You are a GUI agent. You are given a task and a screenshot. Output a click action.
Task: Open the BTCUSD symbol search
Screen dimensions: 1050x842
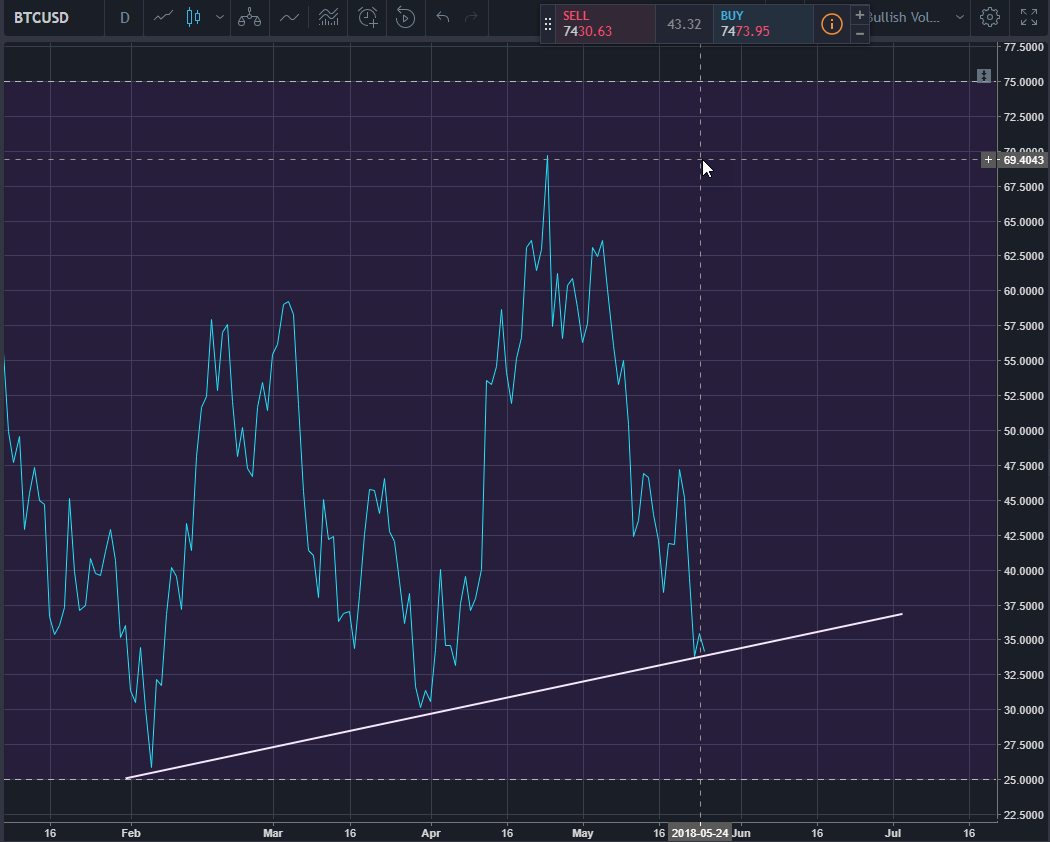[42, 17]
